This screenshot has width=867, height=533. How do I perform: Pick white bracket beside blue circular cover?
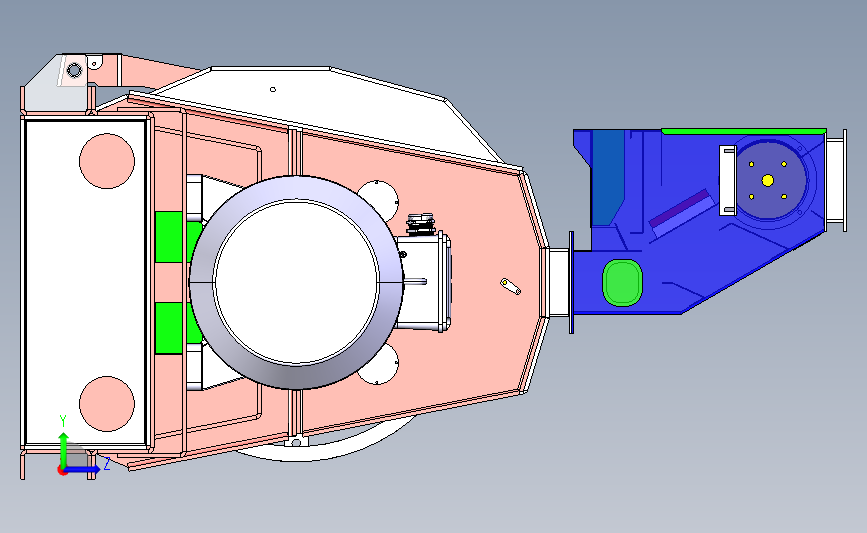point(727,180)
